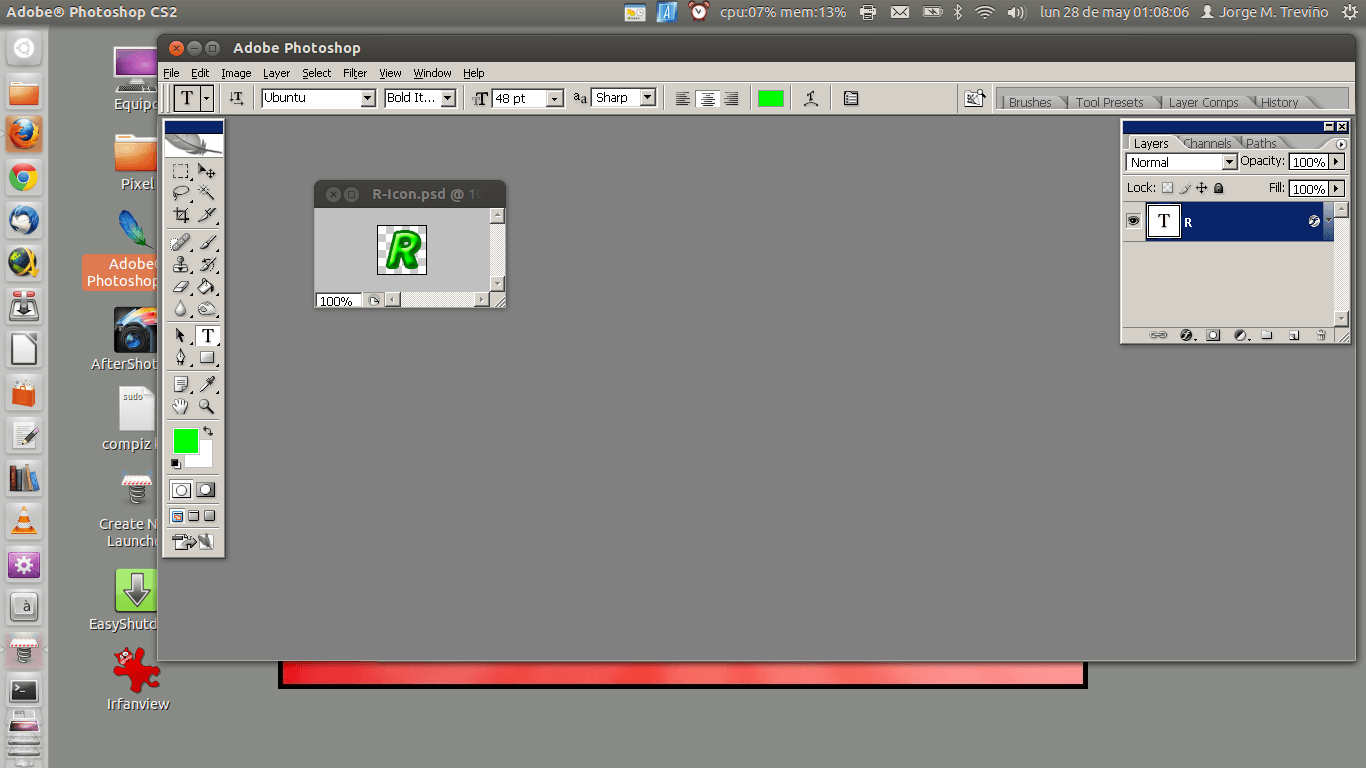Select the Type tool in toolbox
The image size is (1366, 768).
207,336
